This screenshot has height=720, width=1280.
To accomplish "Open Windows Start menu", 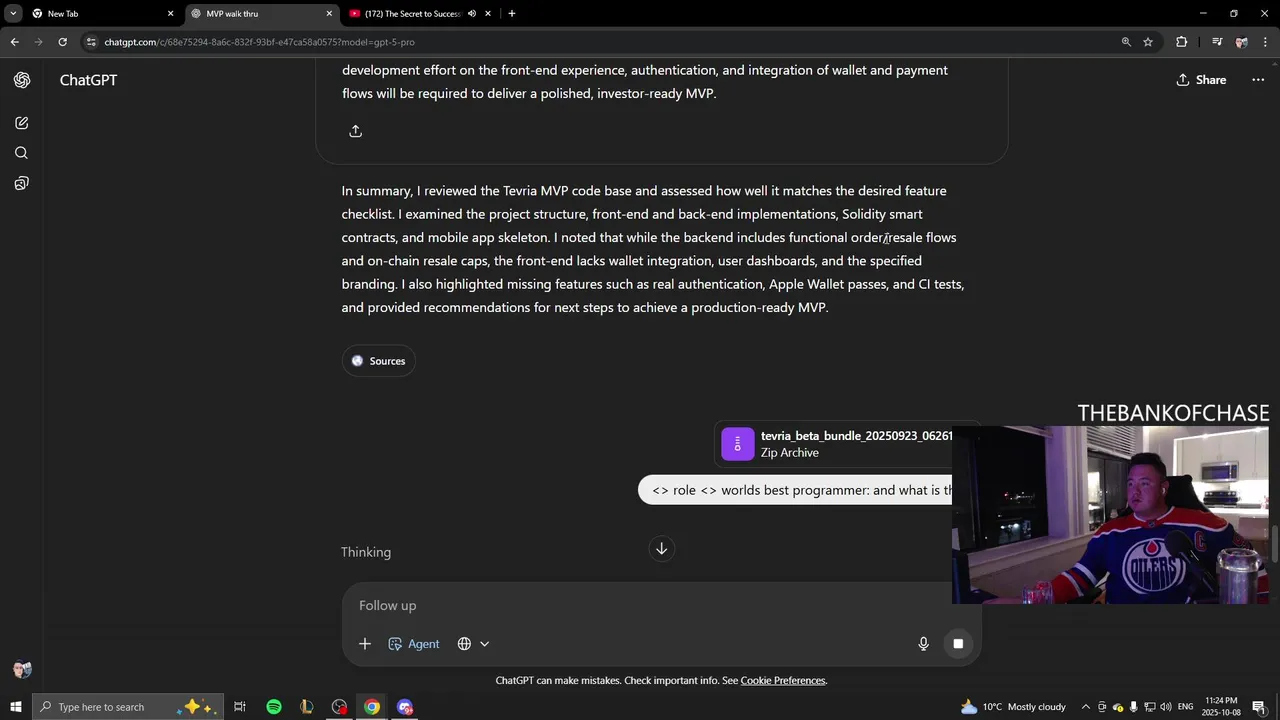I will tap(16, 707).
